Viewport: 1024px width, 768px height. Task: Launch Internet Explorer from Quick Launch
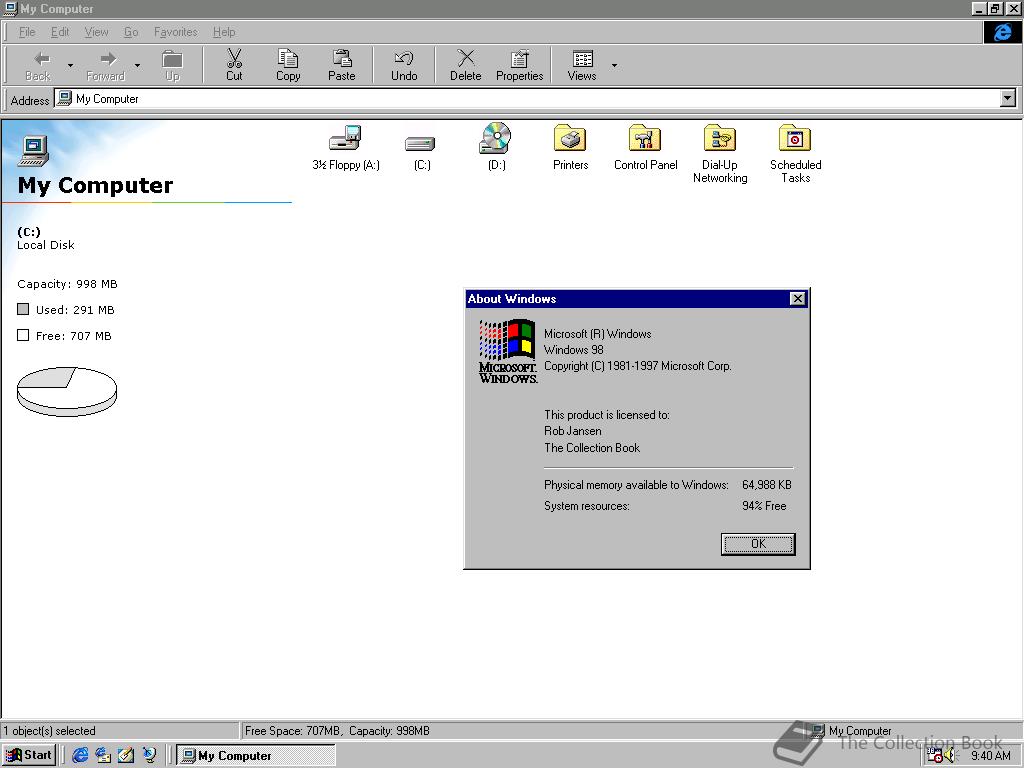80,755
